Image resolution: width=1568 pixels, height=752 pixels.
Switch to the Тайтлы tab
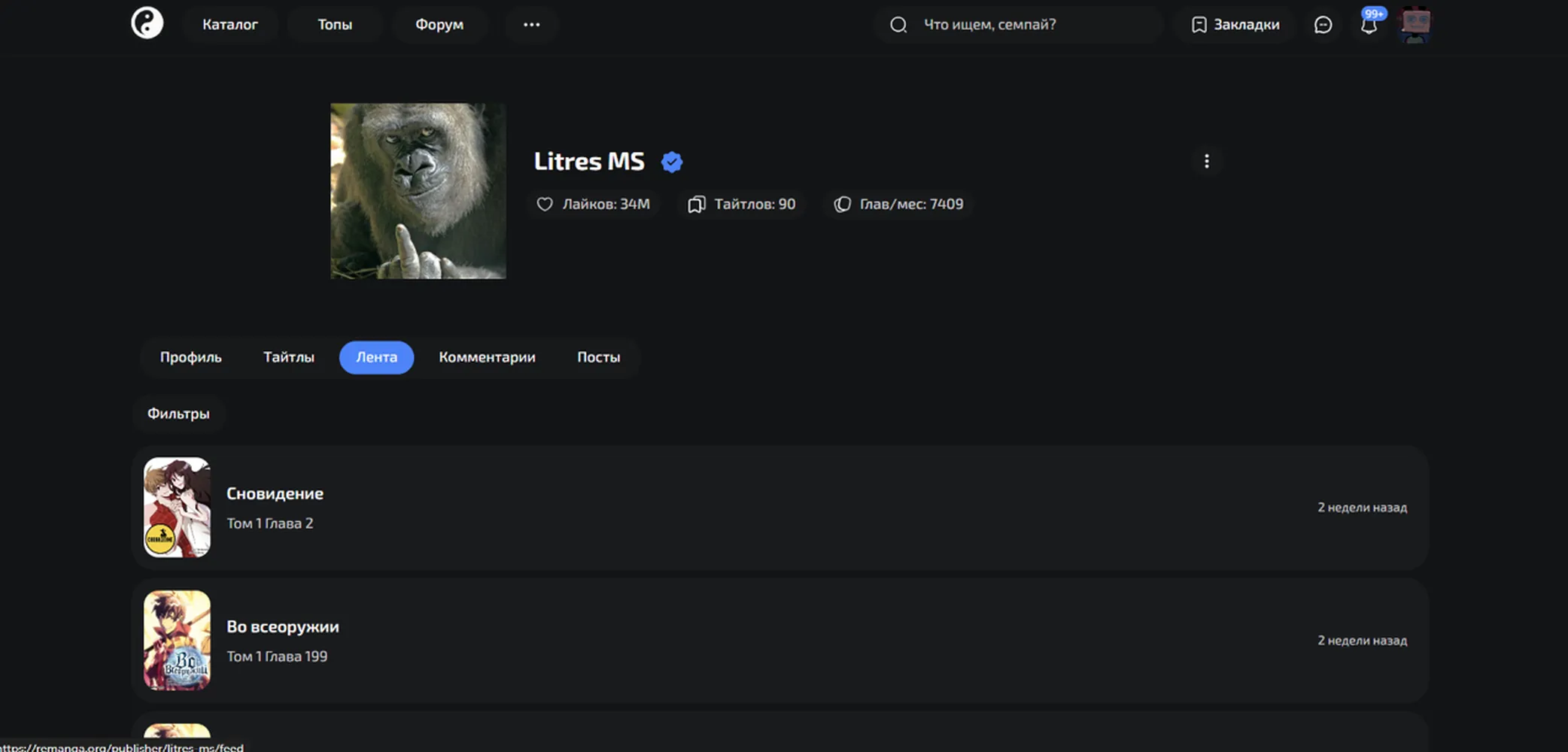(289, 357)
